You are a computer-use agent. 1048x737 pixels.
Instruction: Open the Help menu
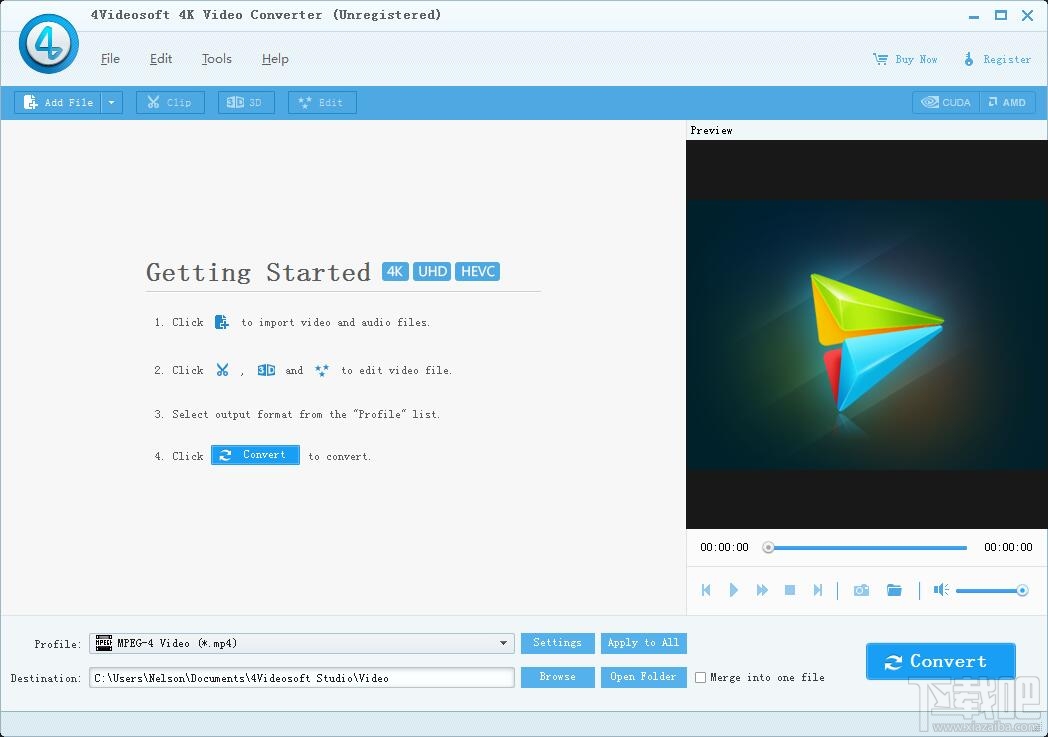point(275,59)
